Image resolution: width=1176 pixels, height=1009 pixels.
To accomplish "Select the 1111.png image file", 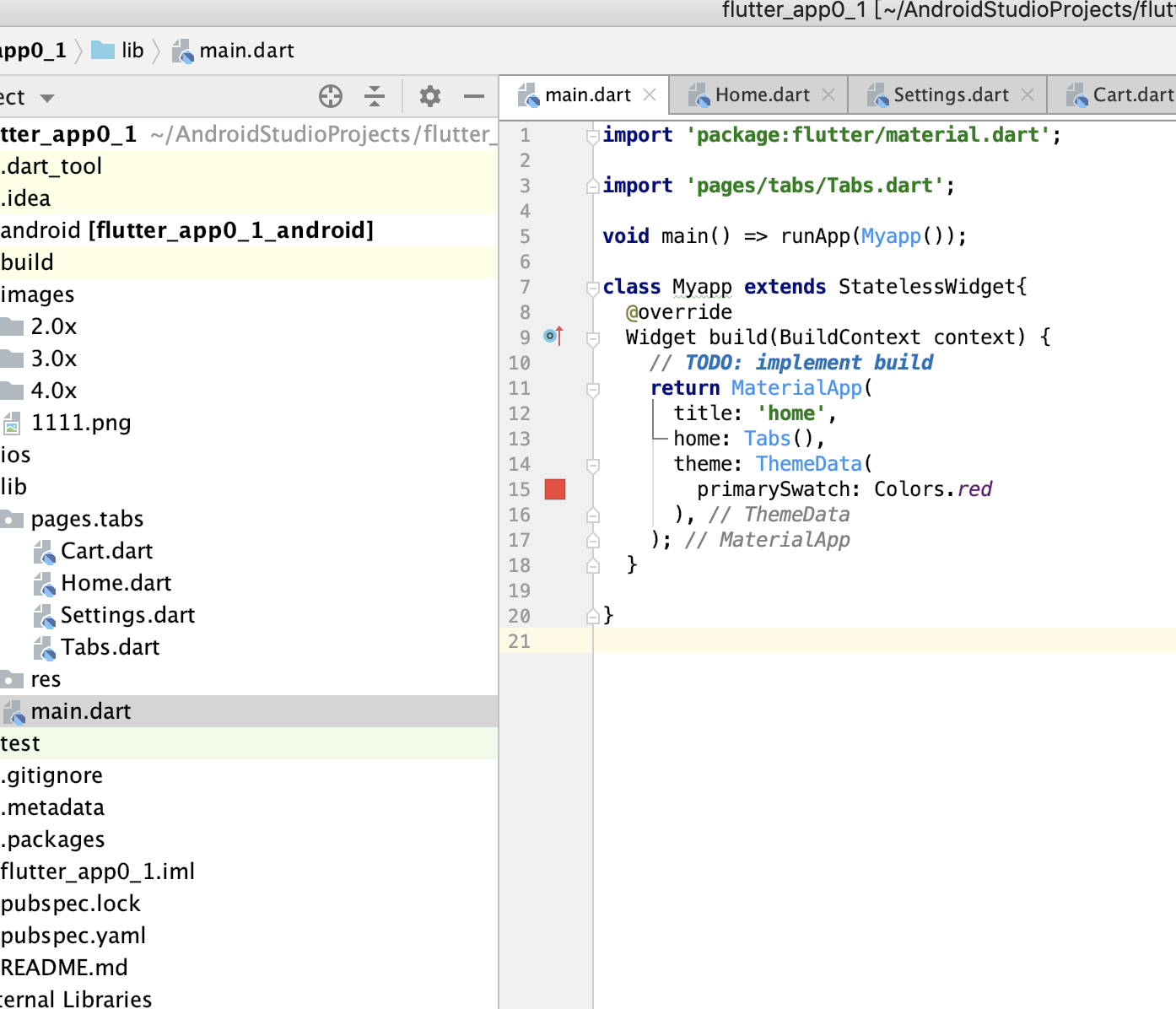I will 80,423.
